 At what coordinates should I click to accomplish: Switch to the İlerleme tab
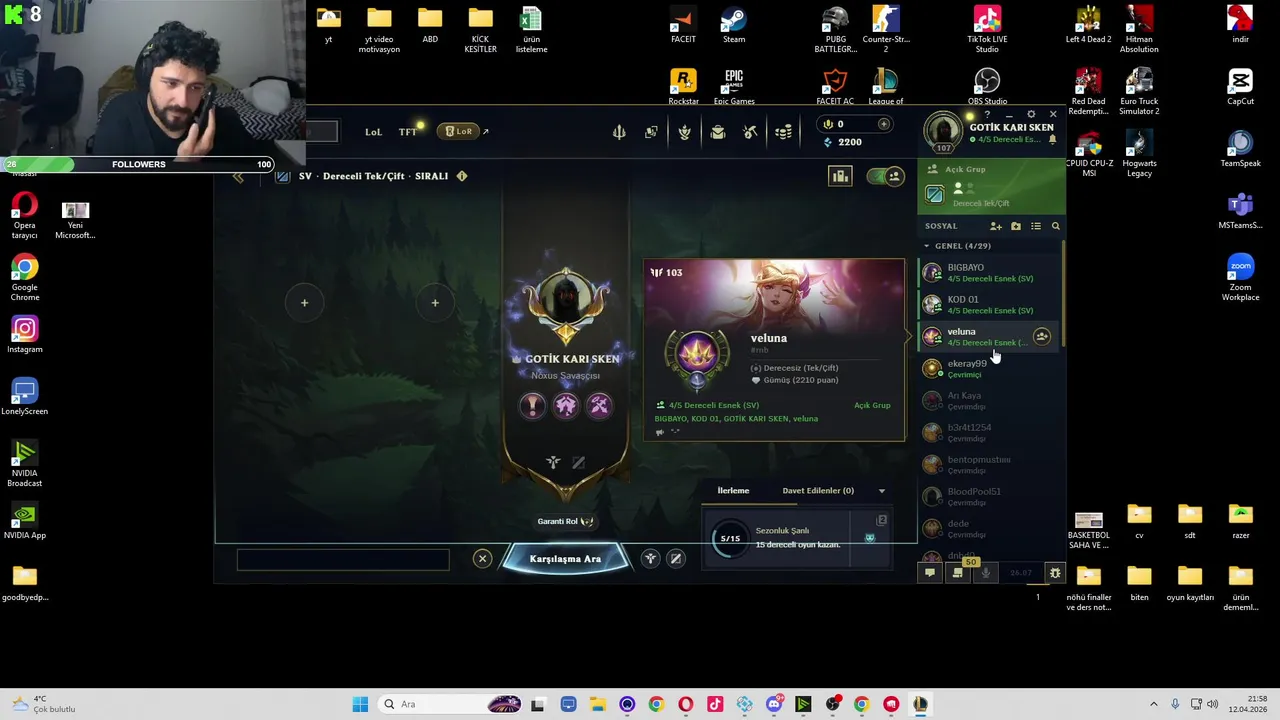[x=733, y=491]
